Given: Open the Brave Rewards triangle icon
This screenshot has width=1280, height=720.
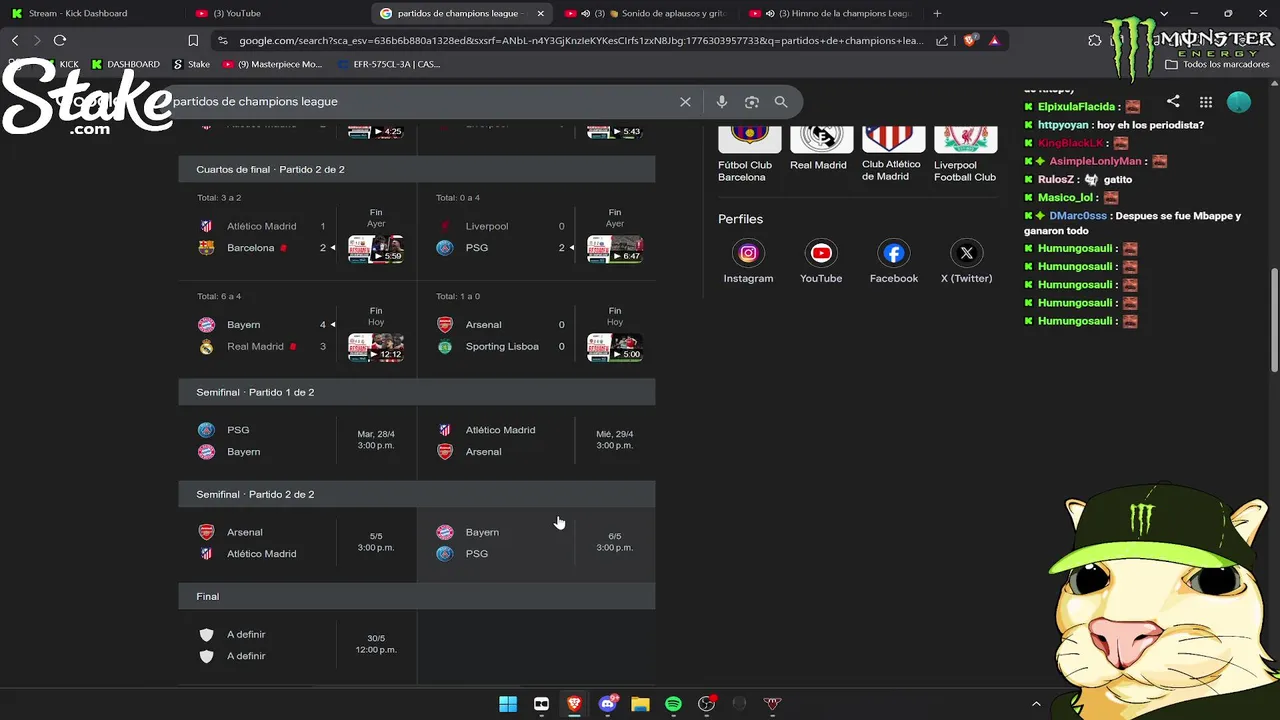Looking at the screenshot, I should click(x=994, y=40).
